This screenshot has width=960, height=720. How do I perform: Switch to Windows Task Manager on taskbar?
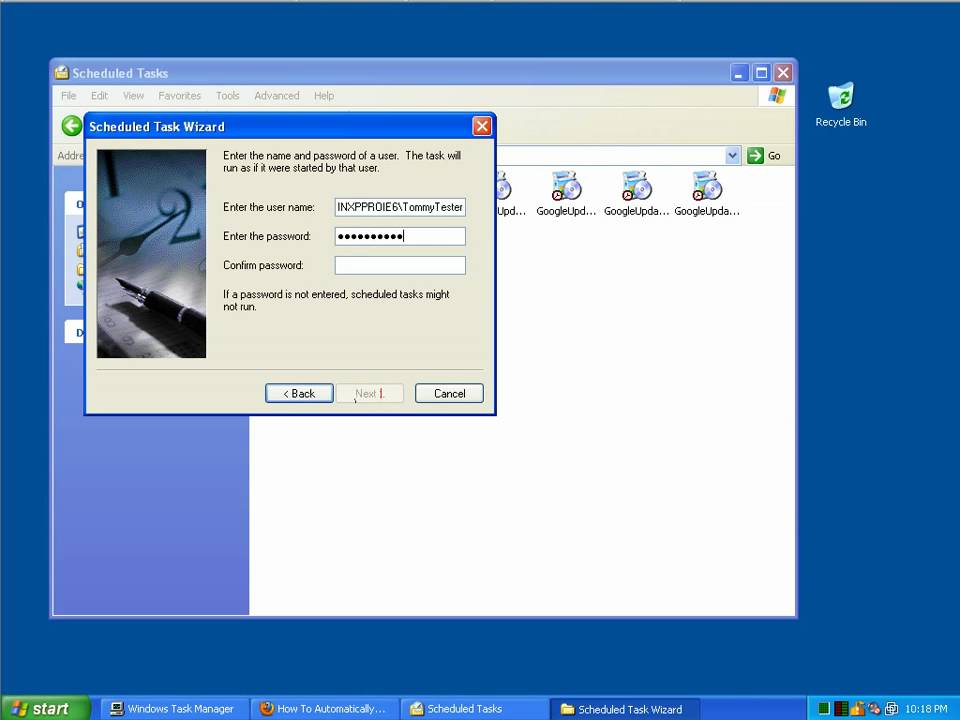click(x=172, y=708)
